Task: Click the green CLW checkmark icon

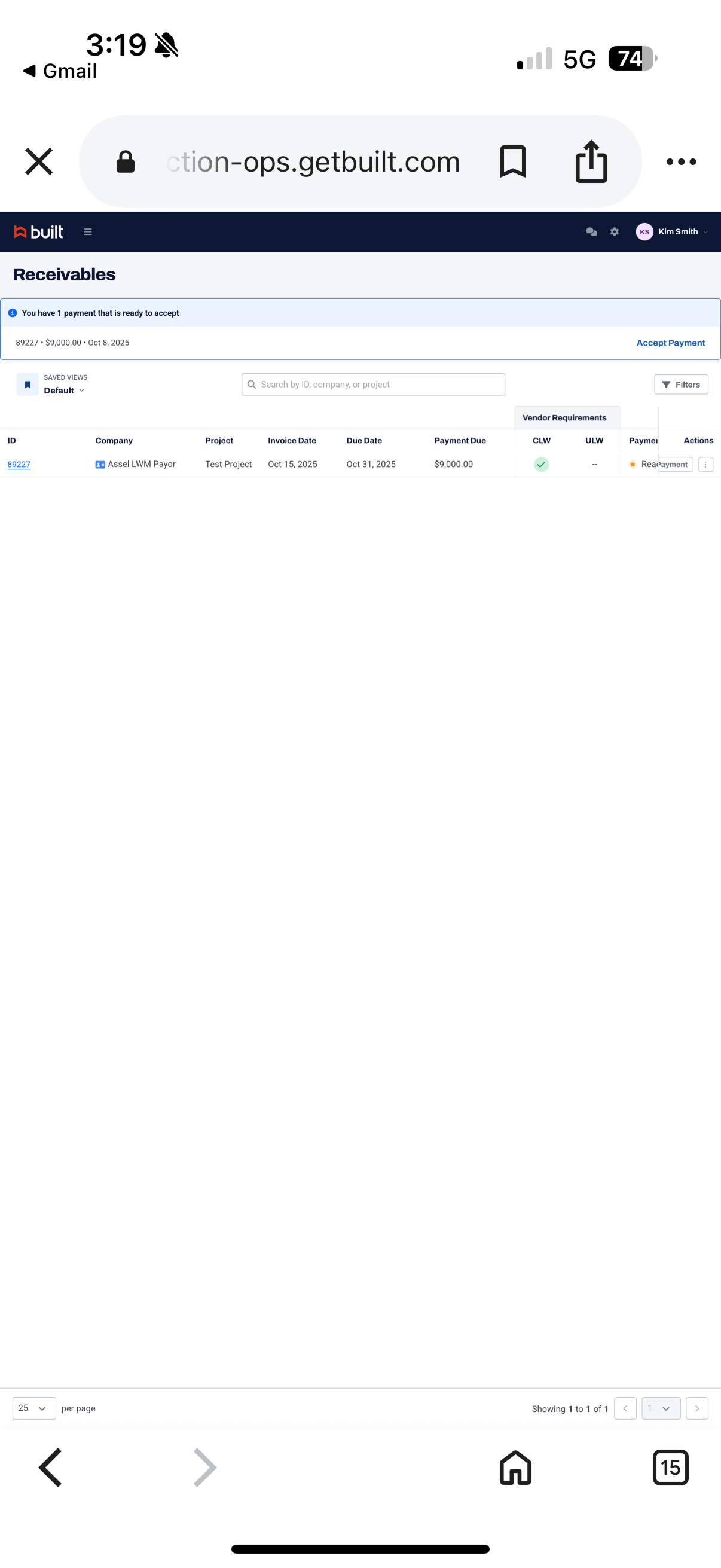Action: [x=541, y=465]
